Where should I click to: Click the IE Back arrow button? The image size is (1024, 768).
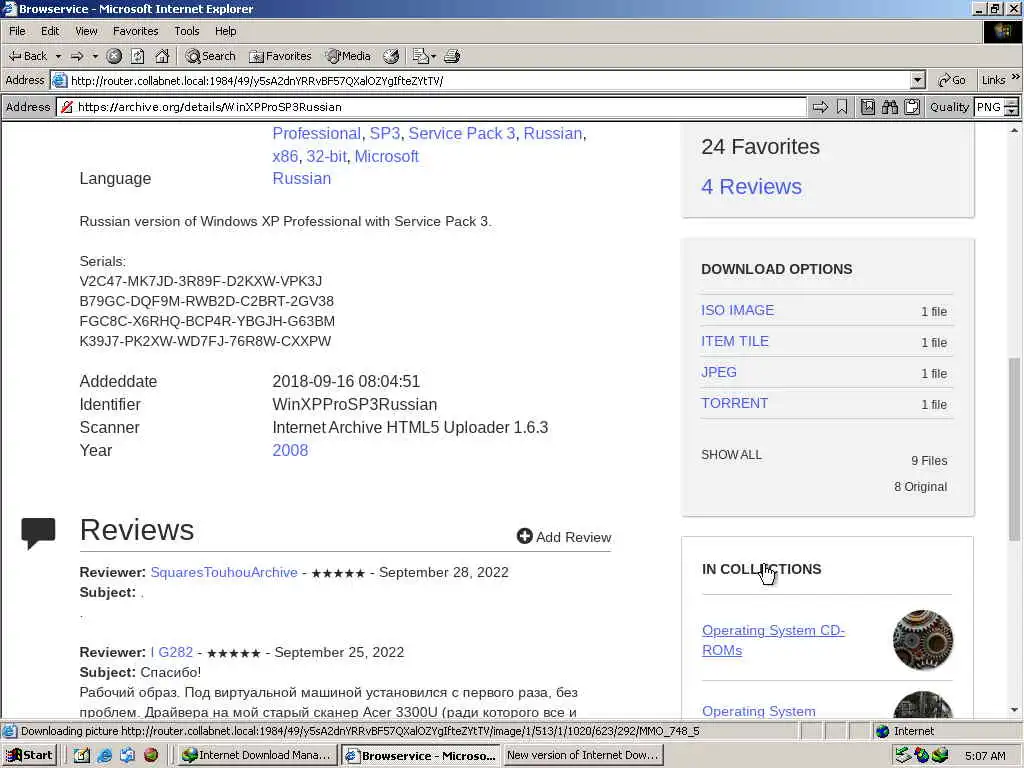coord(27,56)
